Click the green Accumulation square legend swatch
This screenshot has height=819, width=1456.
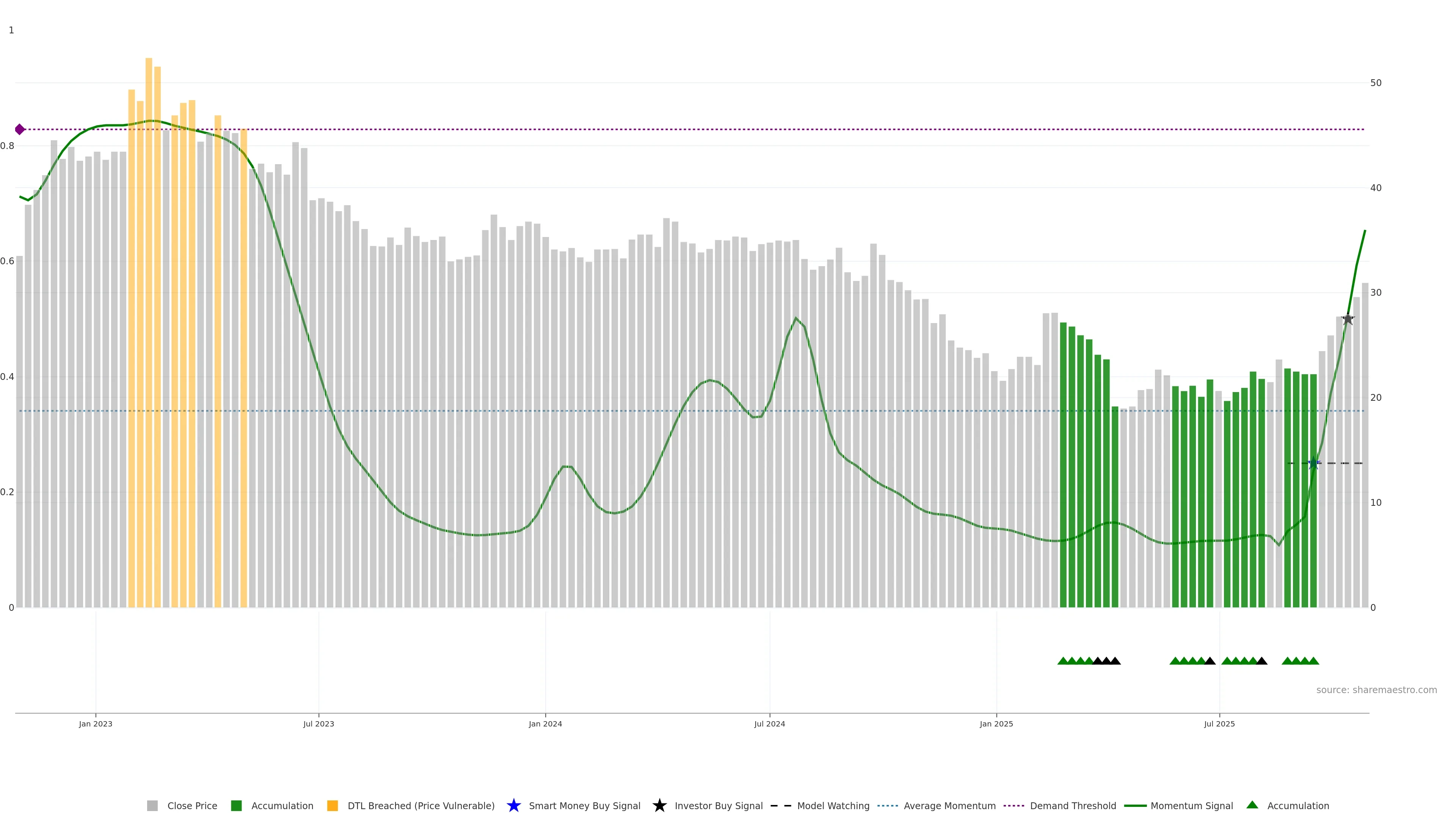tap(236, 805)
